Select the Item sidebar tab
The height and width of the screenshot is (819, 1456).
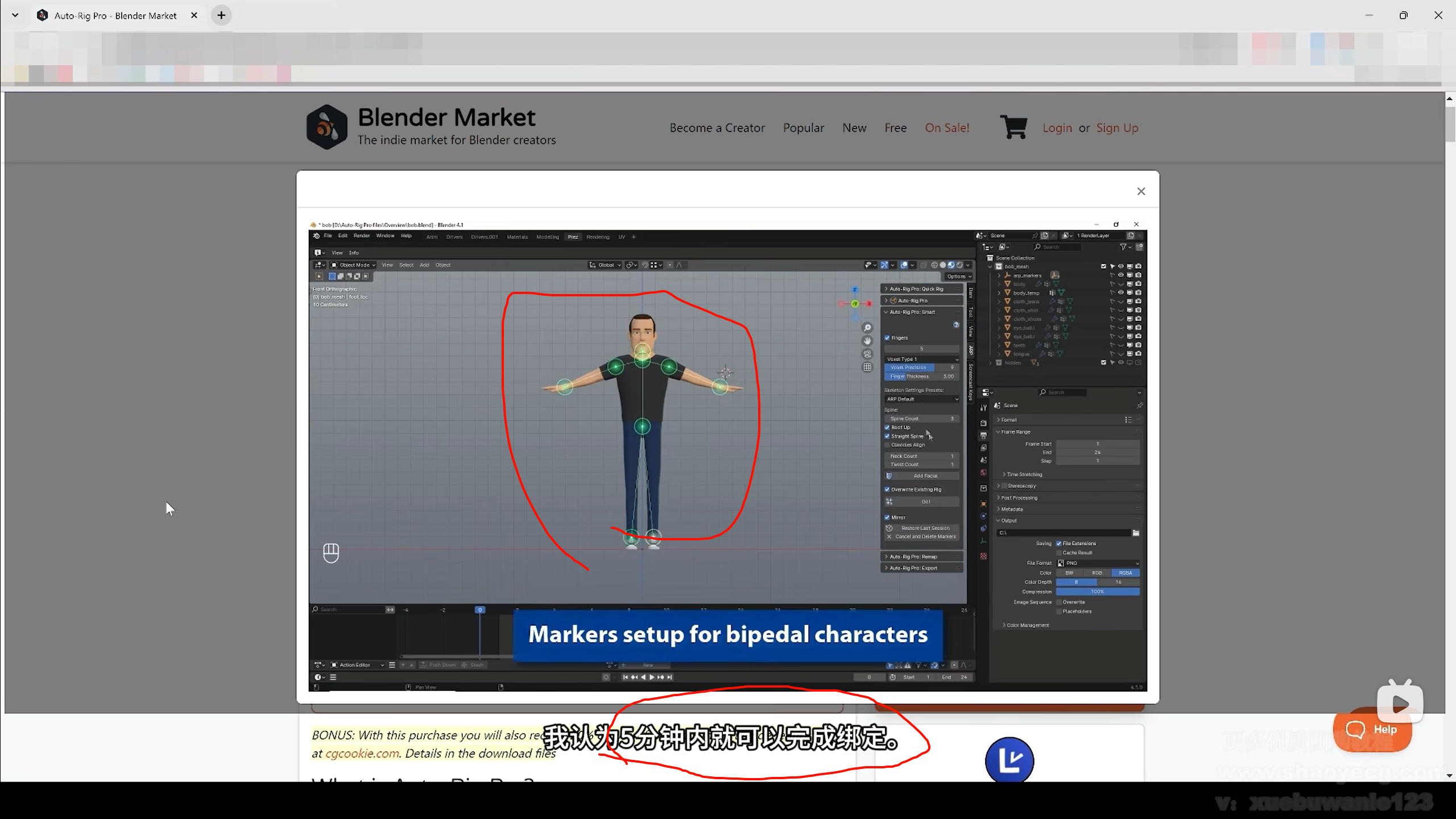pos(971,293)
